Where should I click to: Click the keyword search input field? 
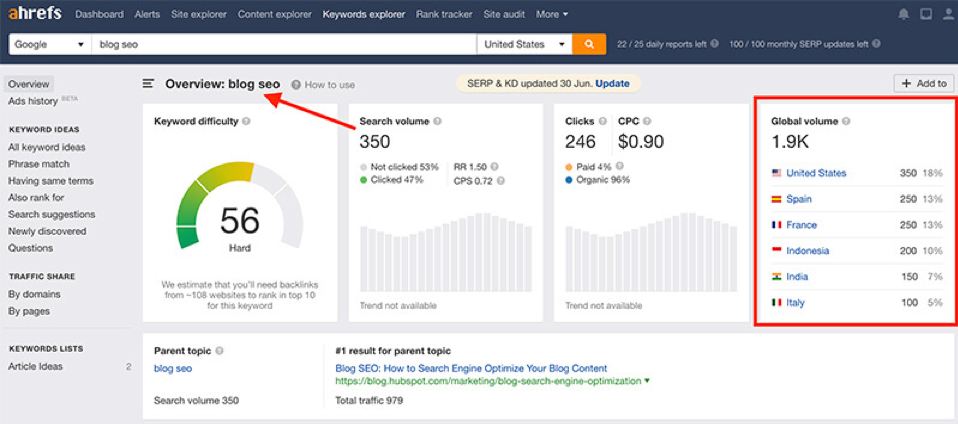click(x=284, y=44)
